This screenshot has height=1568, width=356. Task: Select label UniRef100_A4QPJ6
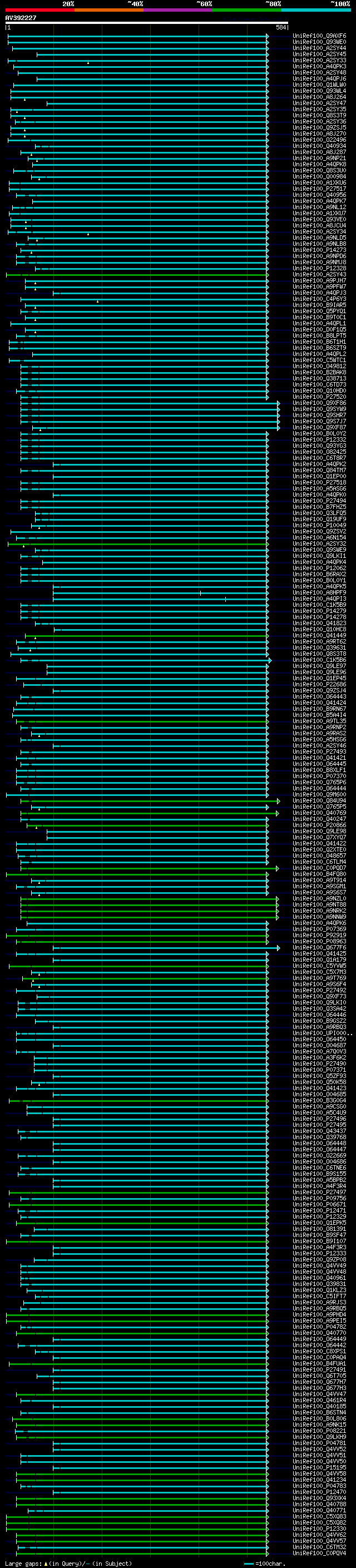(x=319, y=79)
